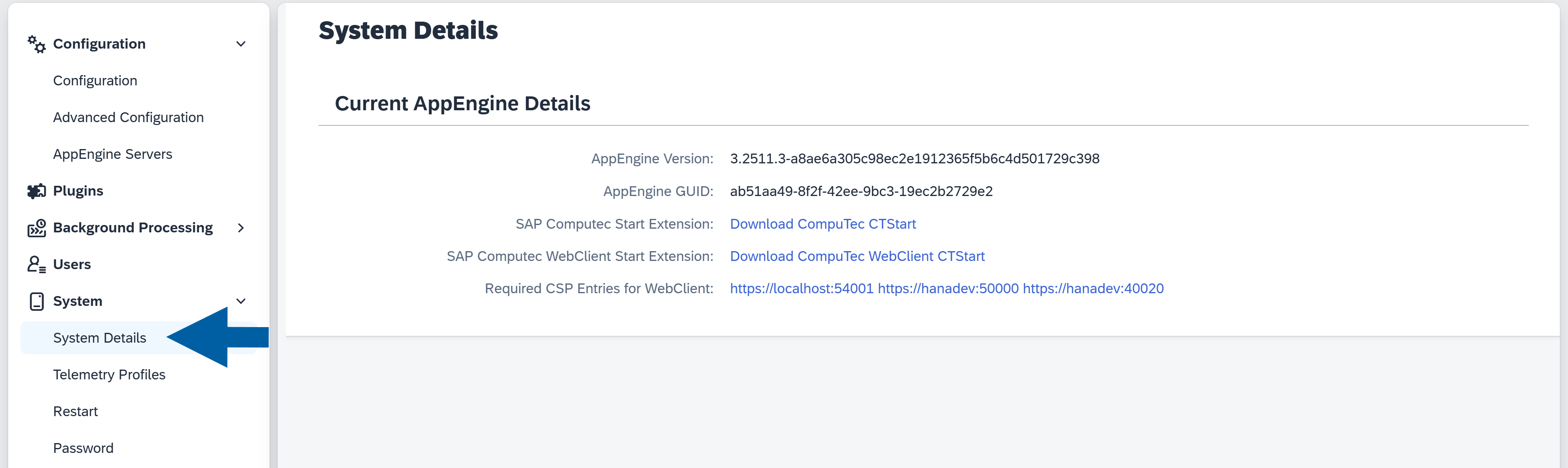Navigate to Advanced Configuration

click(129, 117)
